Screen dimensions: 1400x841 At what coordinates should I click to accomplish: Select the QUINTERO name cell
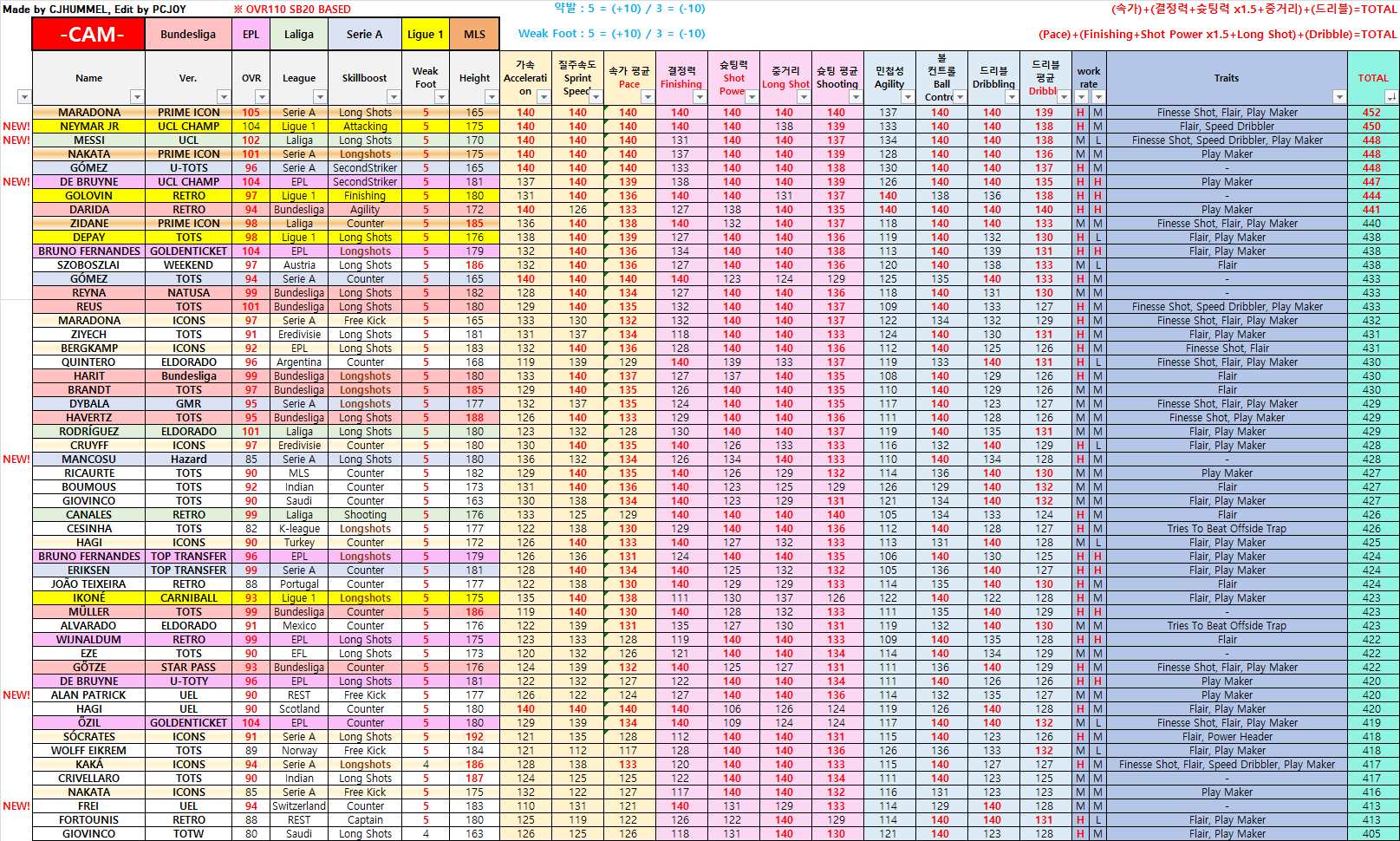pos(88,362)
